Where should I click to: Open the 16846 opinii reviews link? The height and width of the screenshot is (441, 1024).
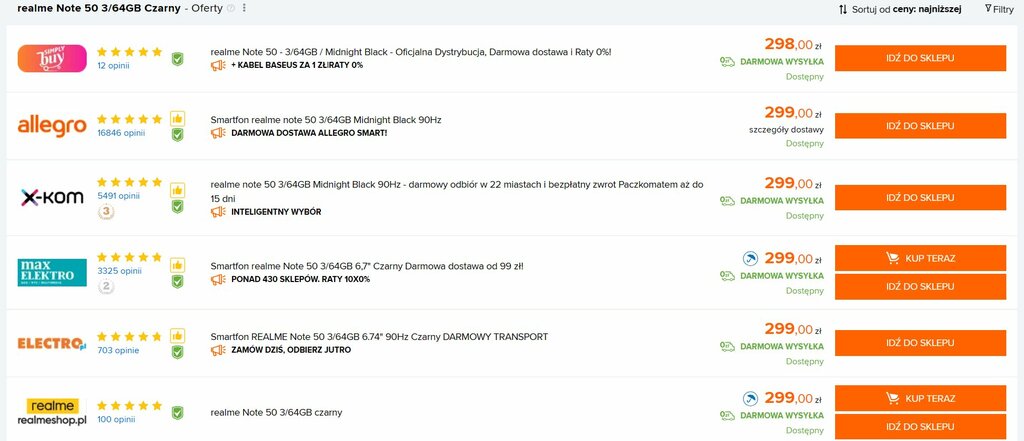[121, 133]
